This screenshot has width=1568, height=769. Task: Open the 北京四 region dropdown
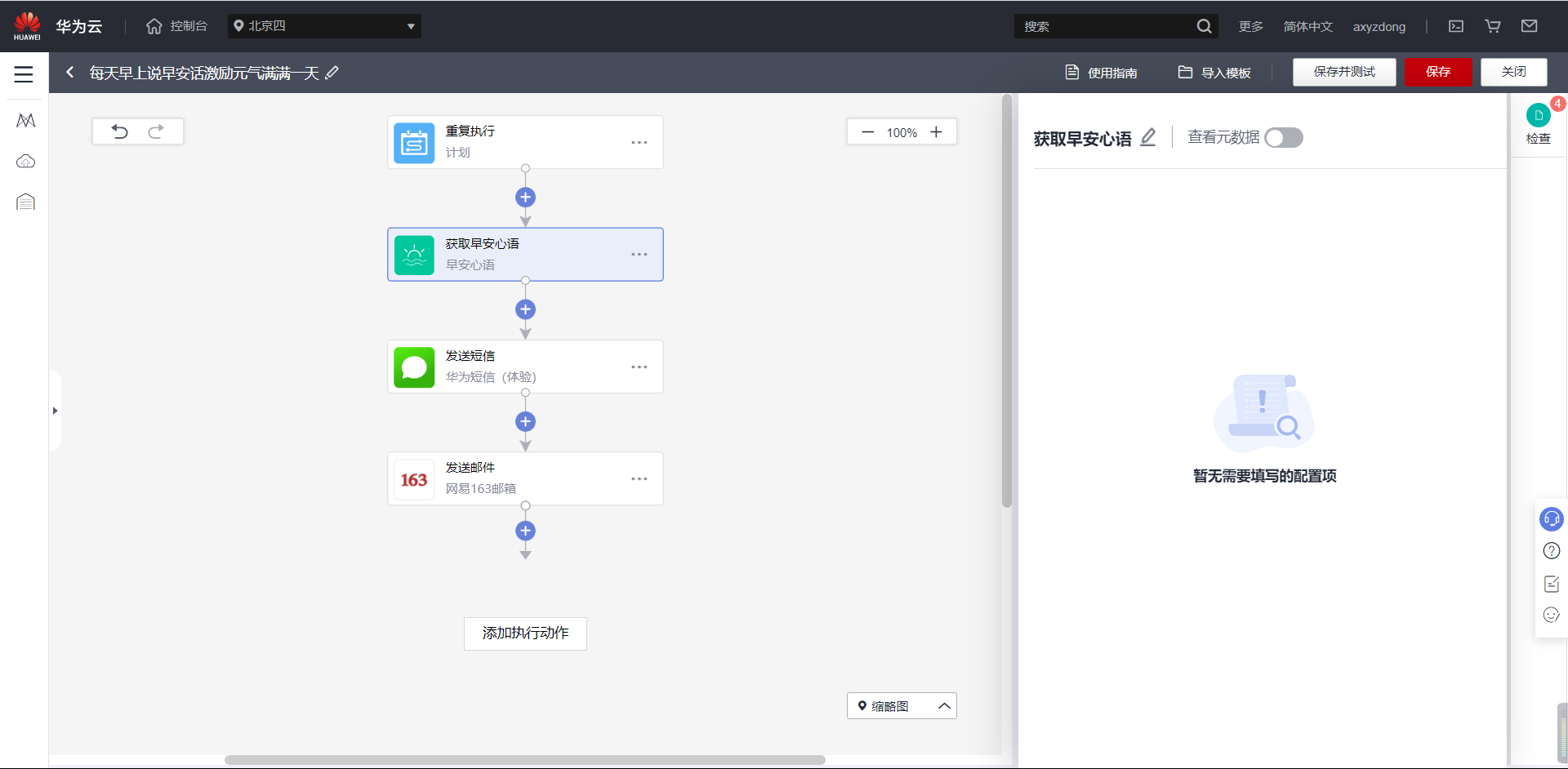(x=324, y=26)
